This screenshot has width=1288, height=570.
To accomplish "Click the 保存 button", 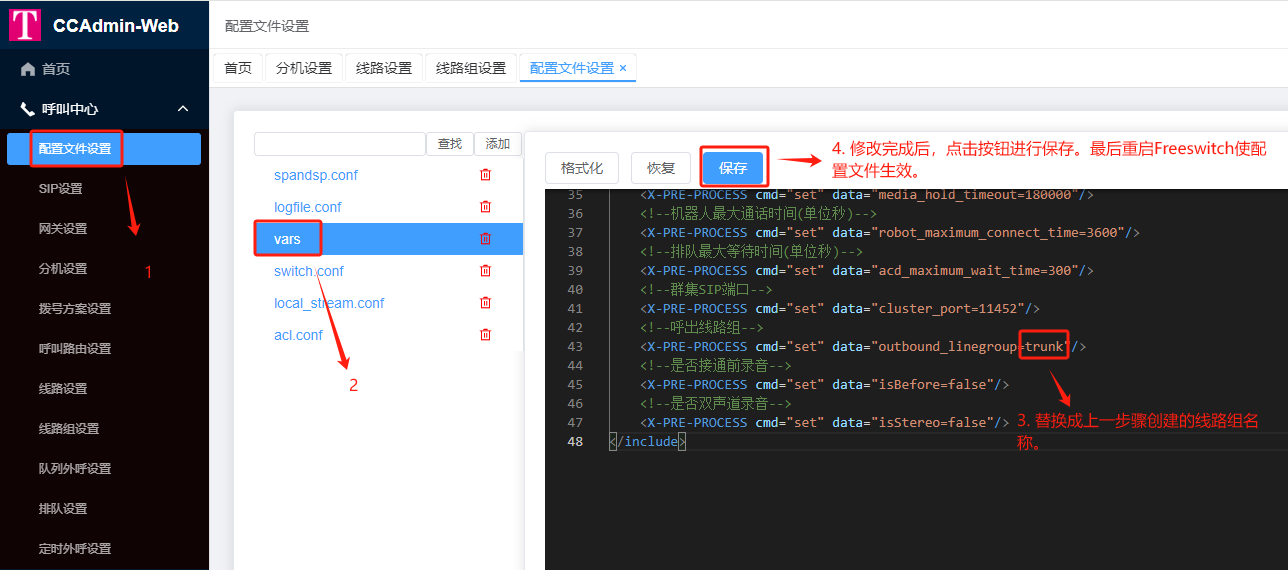I will click(x=733, y=168).
